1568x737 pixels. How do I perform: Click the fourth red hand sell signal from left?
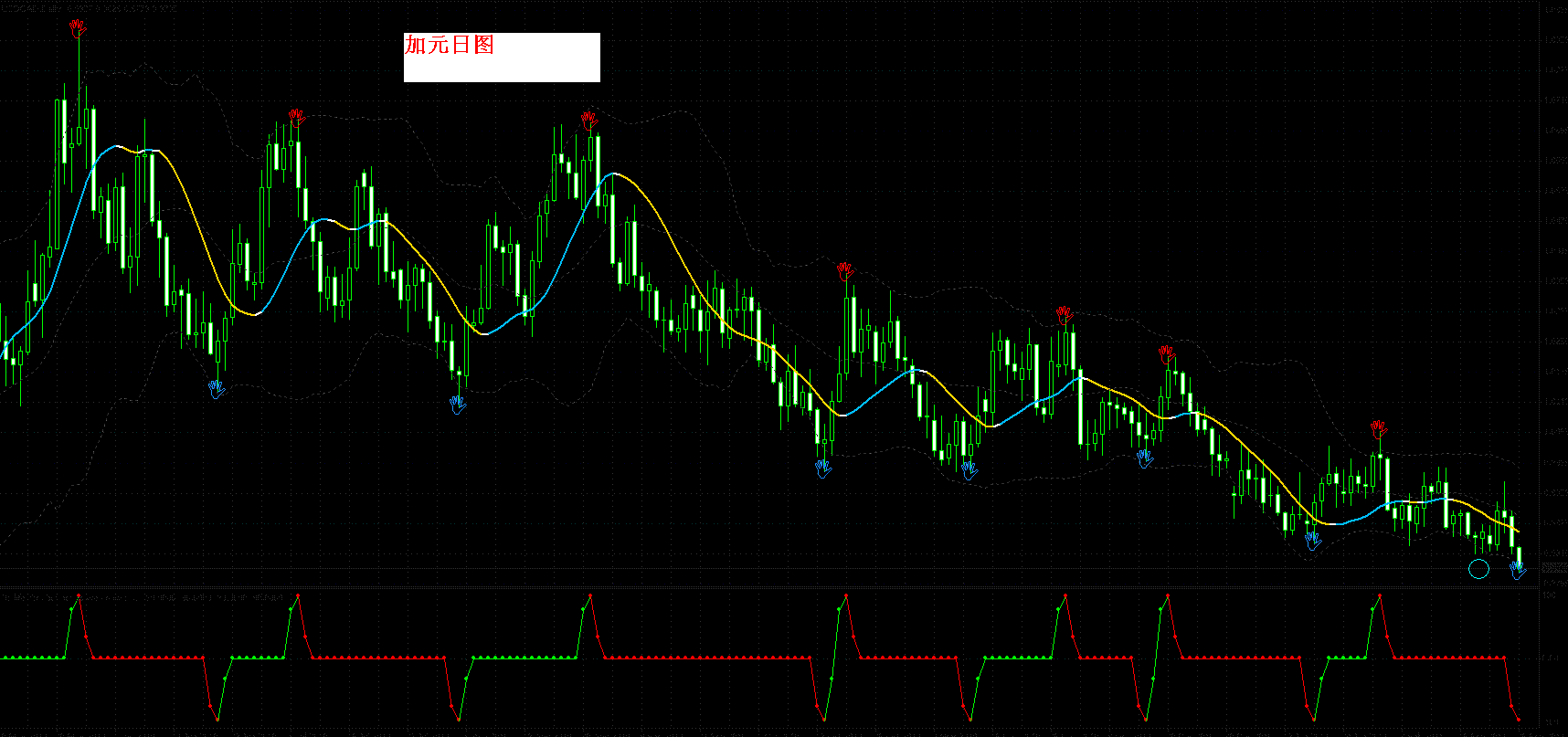click(845, 270)
